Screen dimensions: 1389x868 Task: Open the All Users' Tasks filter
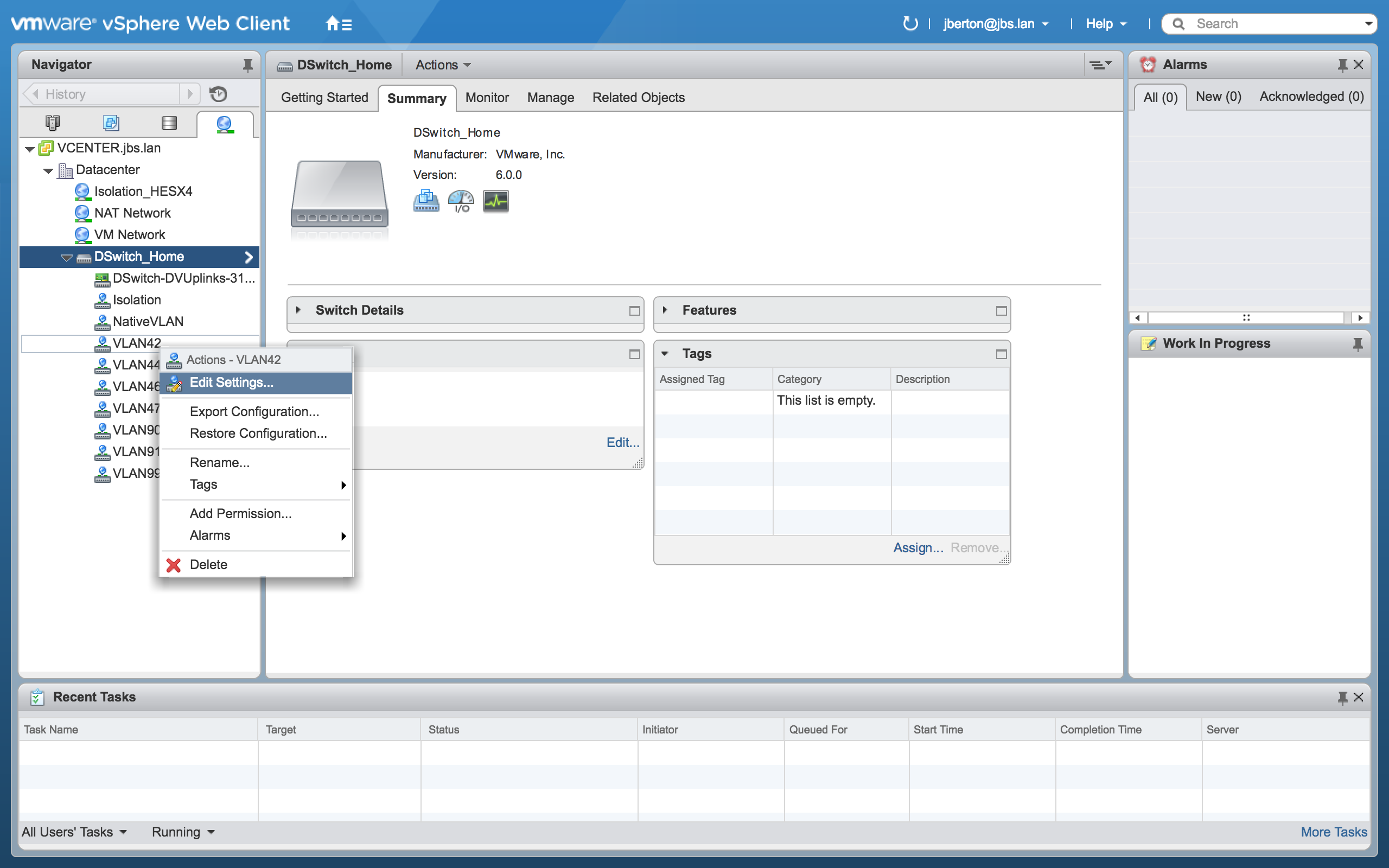(x=74, y=832)
